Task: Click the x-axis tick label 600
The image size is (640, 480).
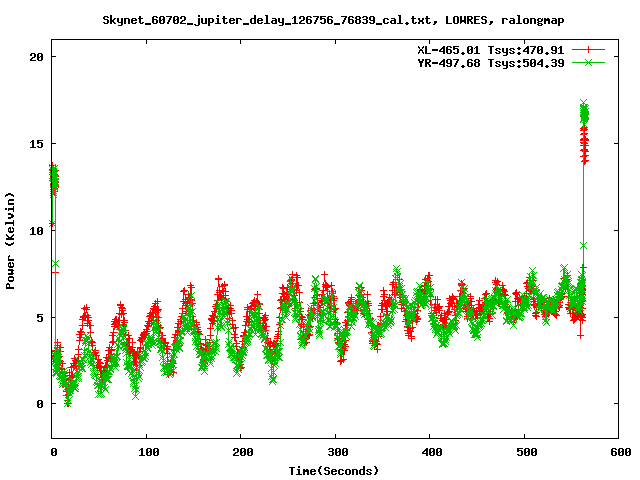Action: click(x=620, y=452)
